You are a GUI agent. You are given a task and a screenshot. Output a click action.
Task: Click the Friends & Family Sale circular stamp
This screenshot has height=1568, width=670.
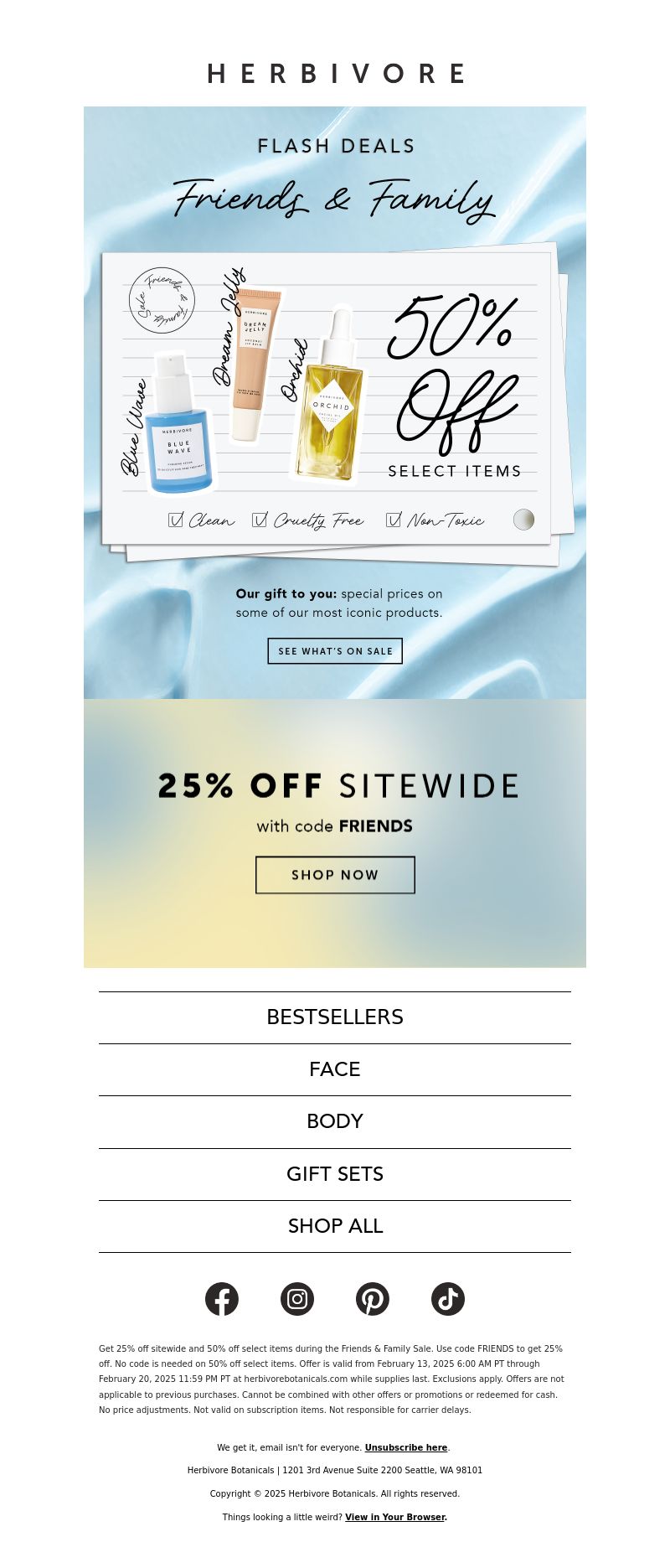[162, 301]
